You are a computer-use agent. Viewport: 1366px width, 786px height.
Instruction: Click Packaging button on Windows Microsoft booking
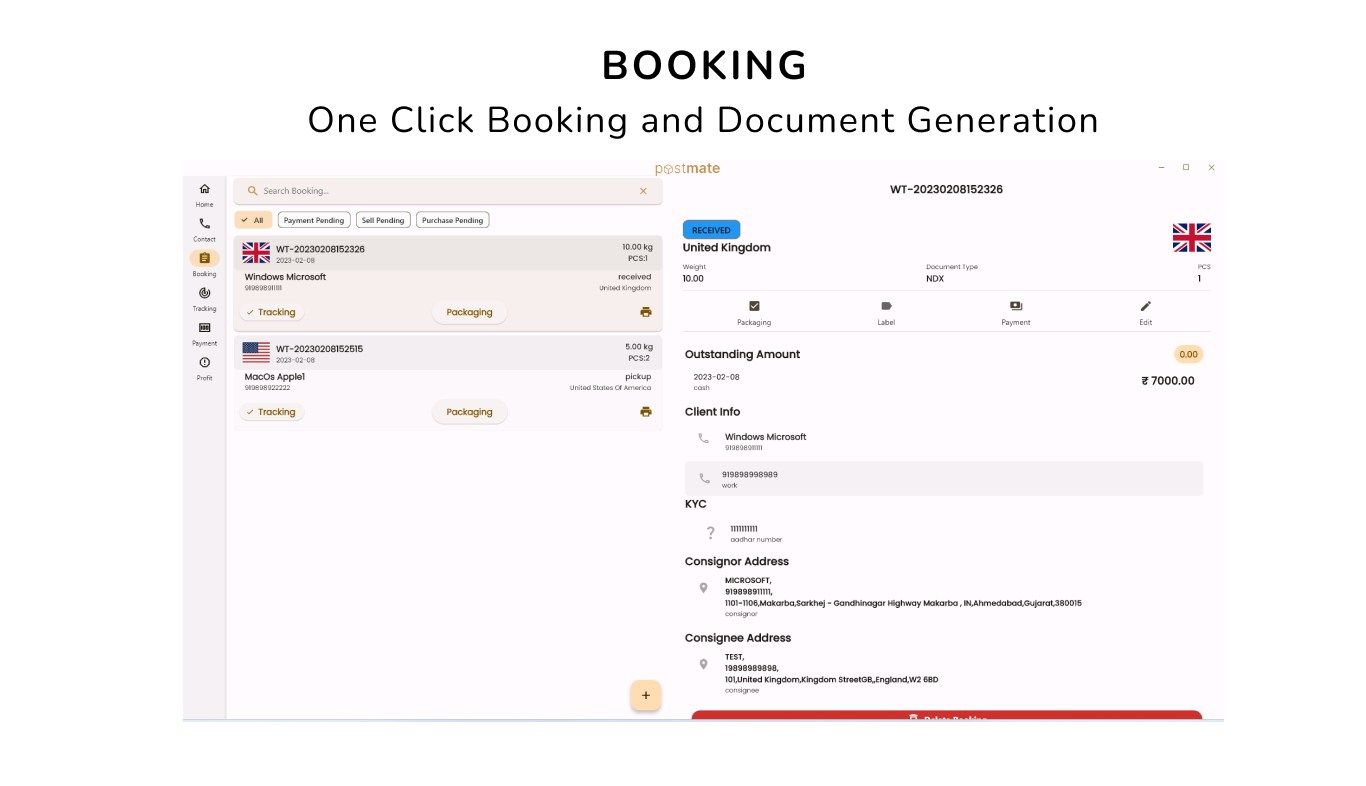click(469, 312)
